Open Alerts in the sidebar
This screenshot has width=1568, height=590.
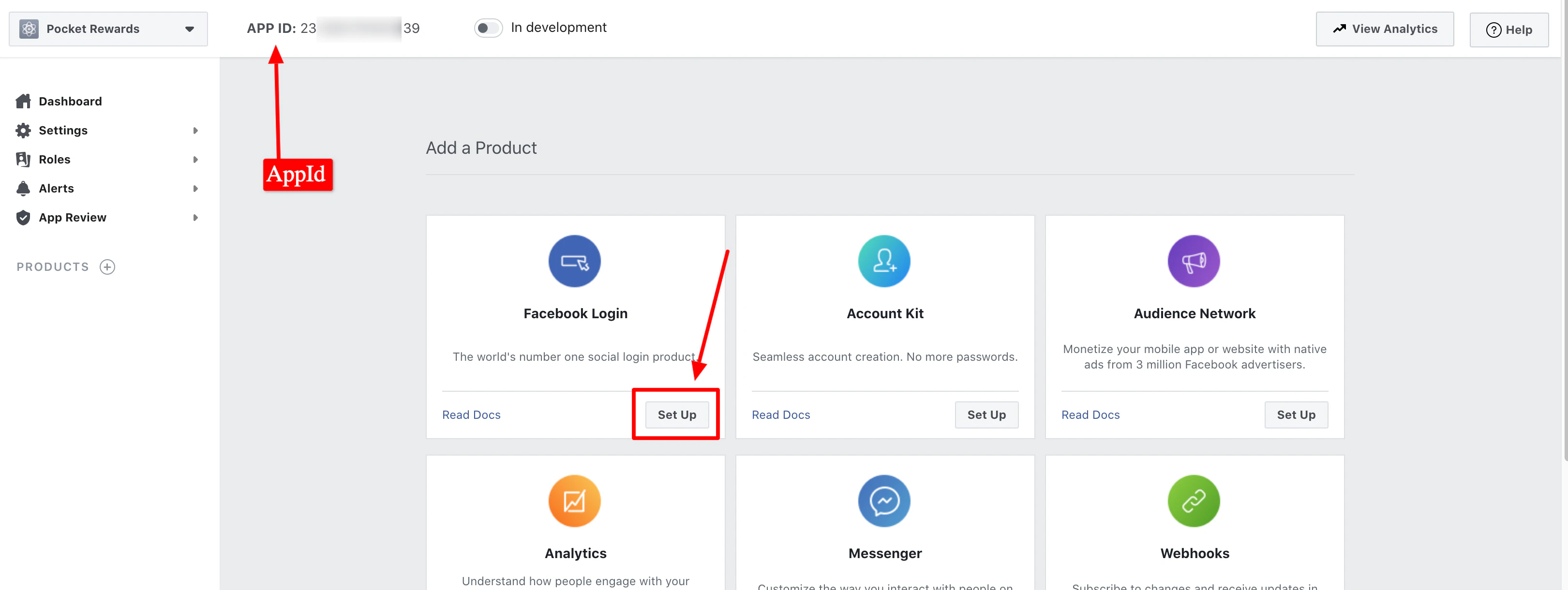[56, 189]
